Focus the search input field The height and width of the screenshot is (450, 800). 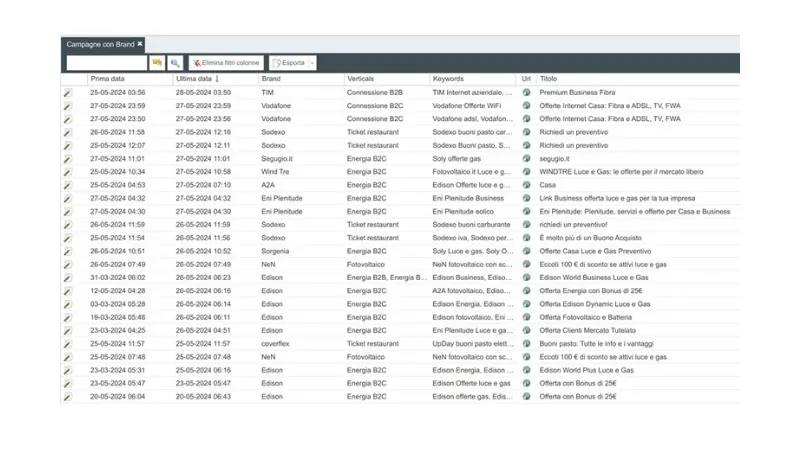point(107,63)
